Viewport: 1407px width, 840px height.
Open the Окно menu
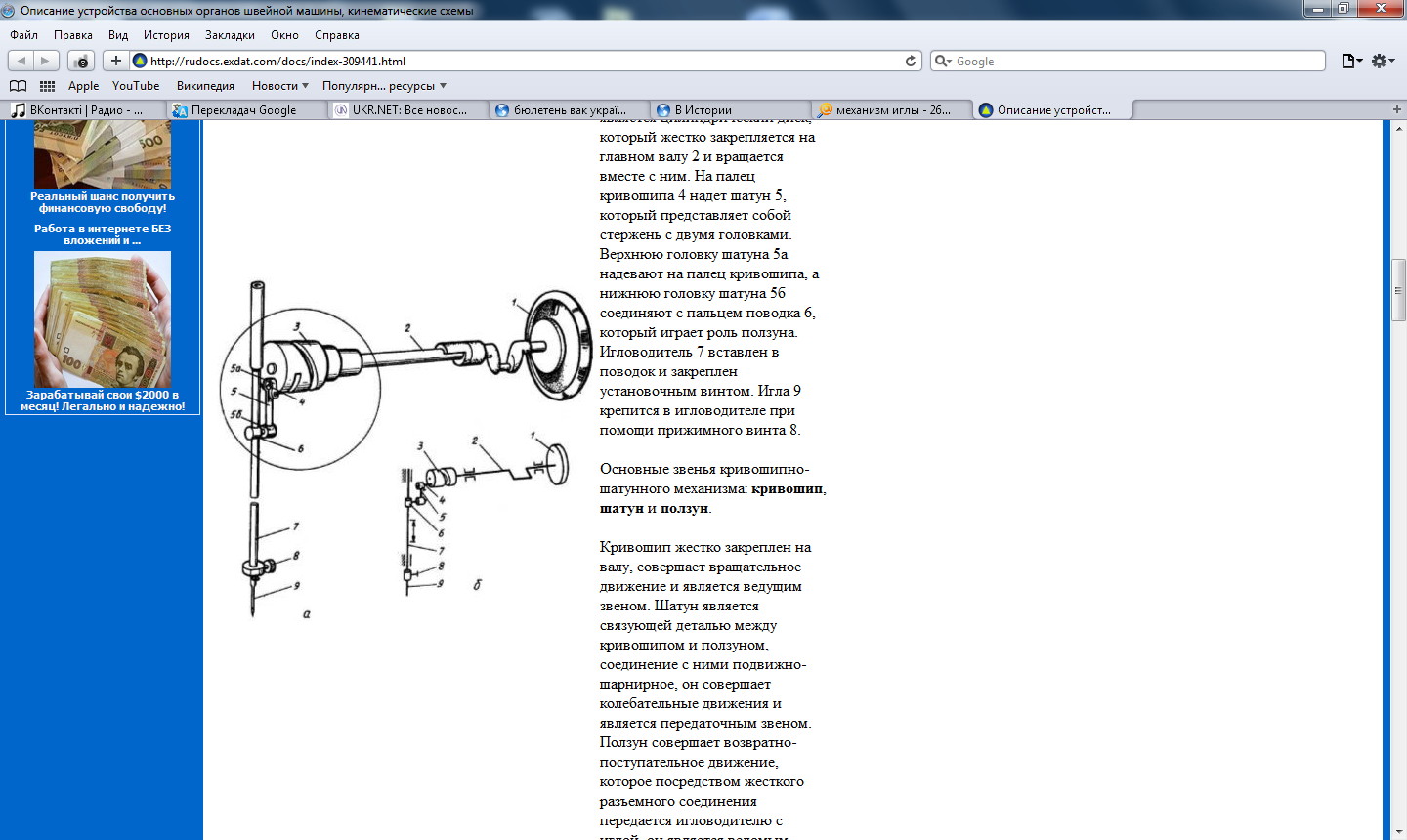click(284, 35)
